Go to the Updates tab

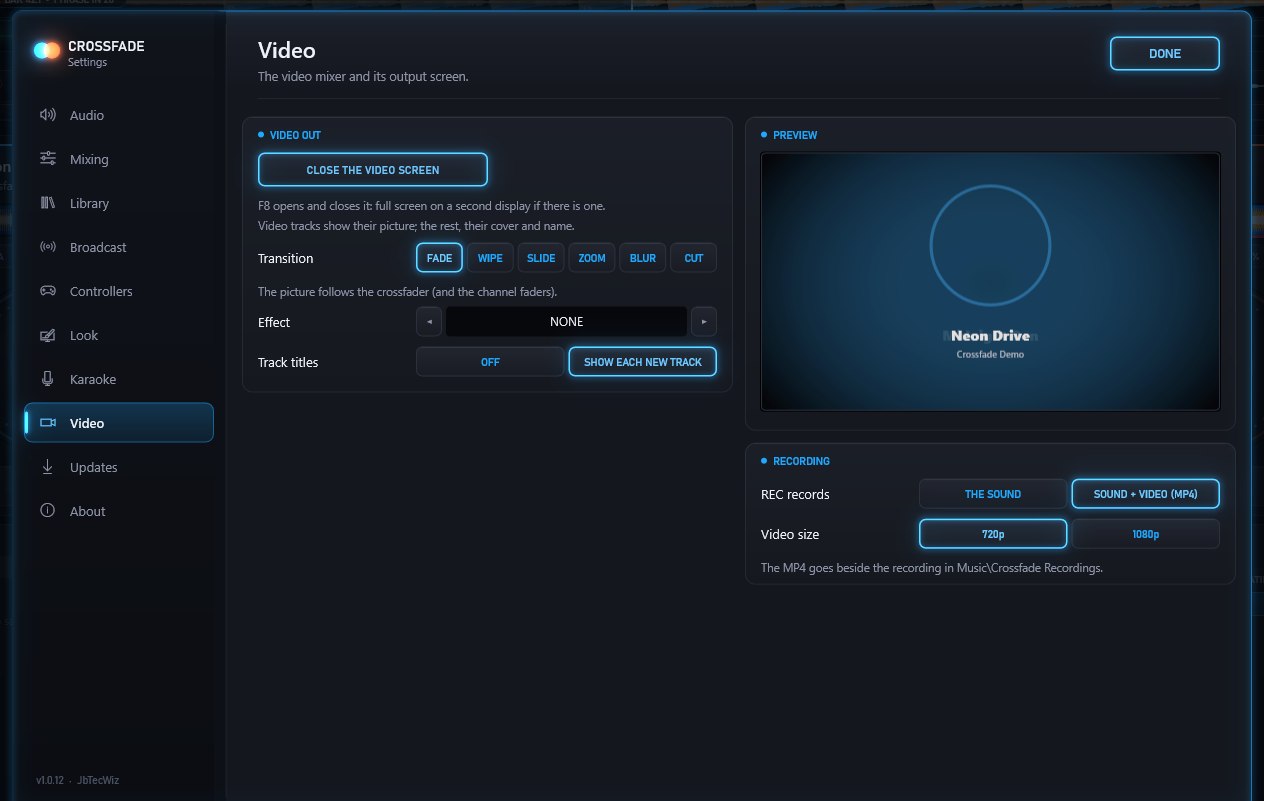(x=119, y=467)
